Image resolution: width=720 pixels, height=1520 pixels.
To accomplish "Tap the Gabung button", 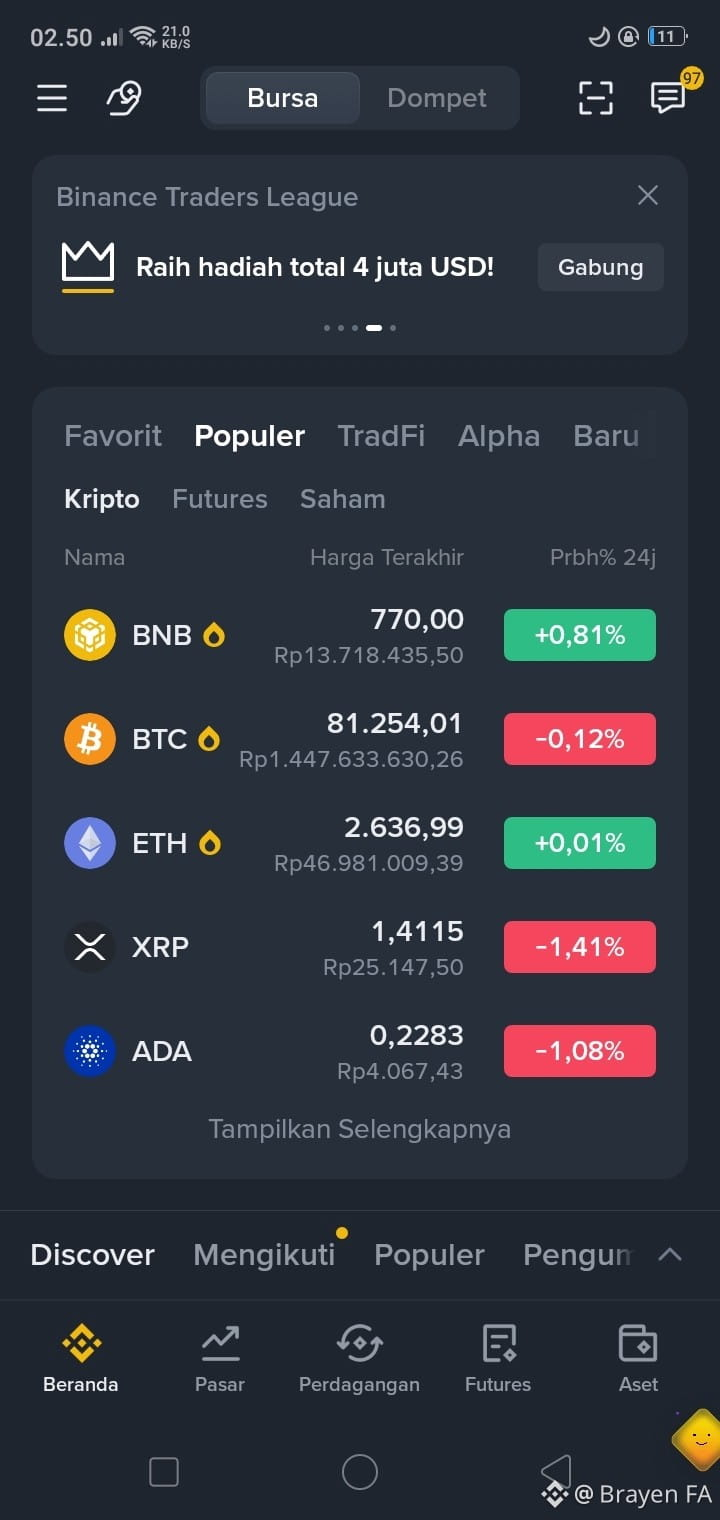I will [x=601, y=267].
